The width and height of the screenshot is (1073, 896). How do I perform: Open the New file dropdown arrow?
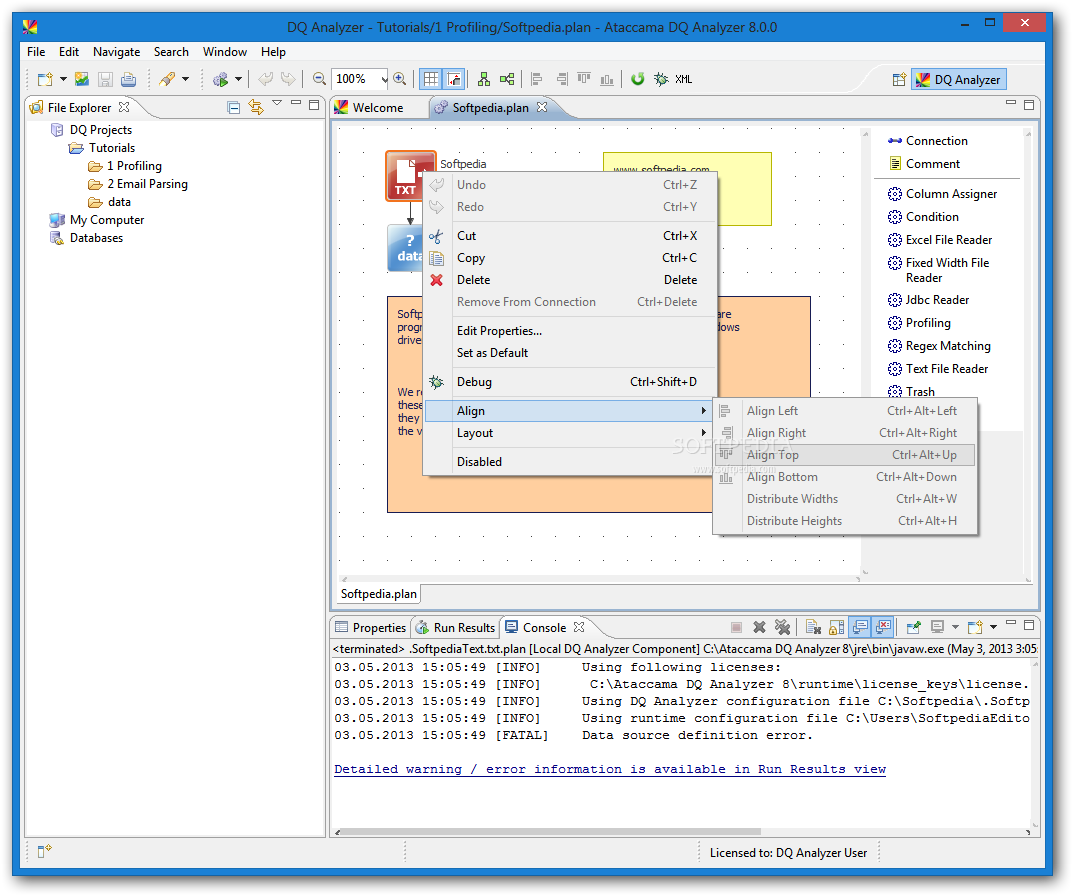pos(63,79)
